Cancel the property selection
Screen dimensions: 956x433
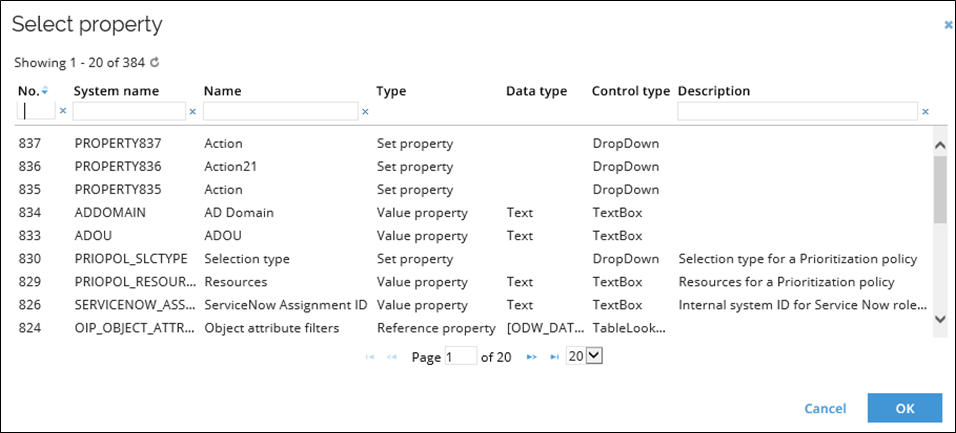click(x=825, y=409)
